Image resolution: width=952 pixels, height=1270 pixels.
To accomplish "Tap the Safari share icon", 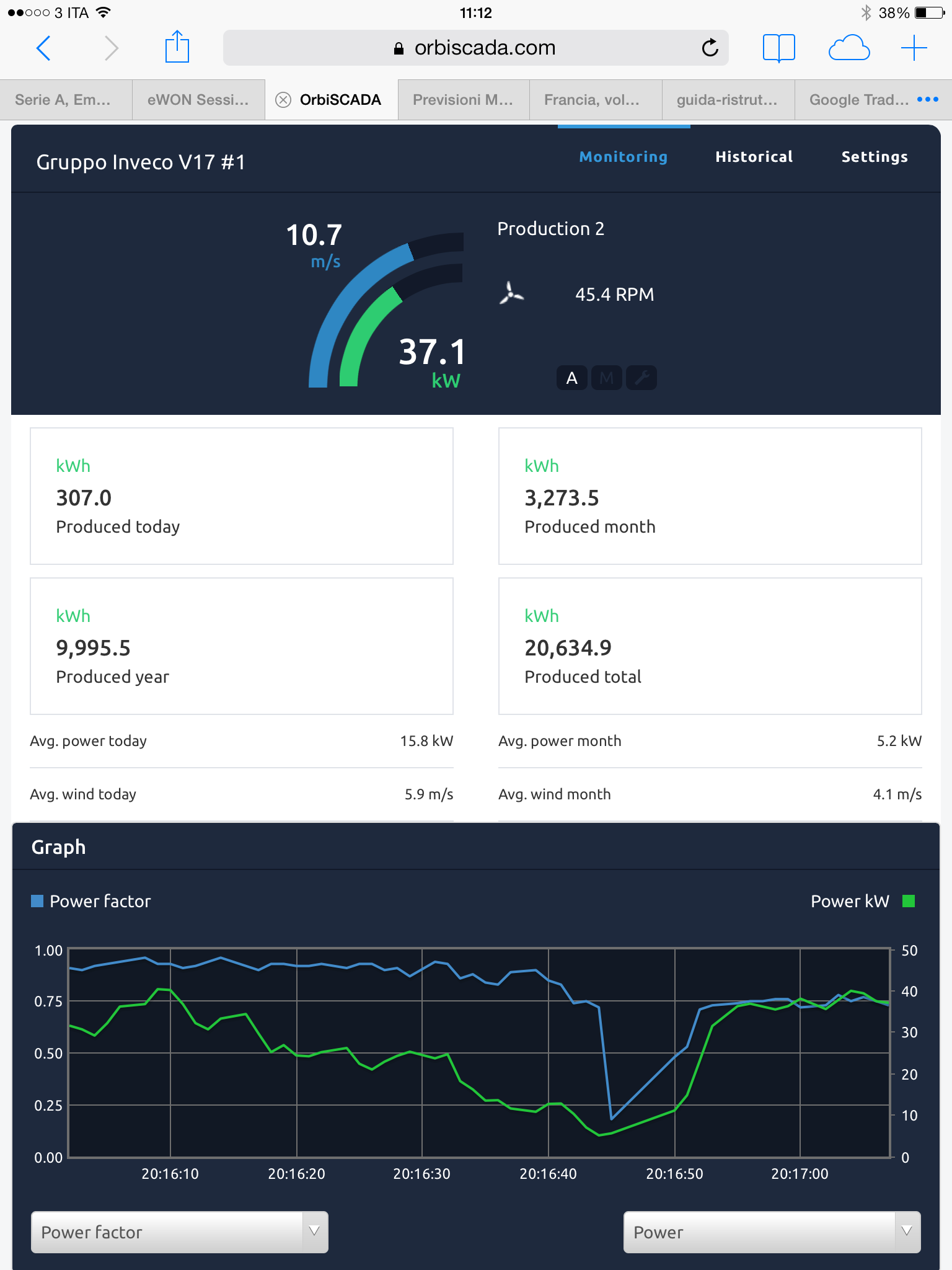I will pyautogui.click(x=177, y=48).
